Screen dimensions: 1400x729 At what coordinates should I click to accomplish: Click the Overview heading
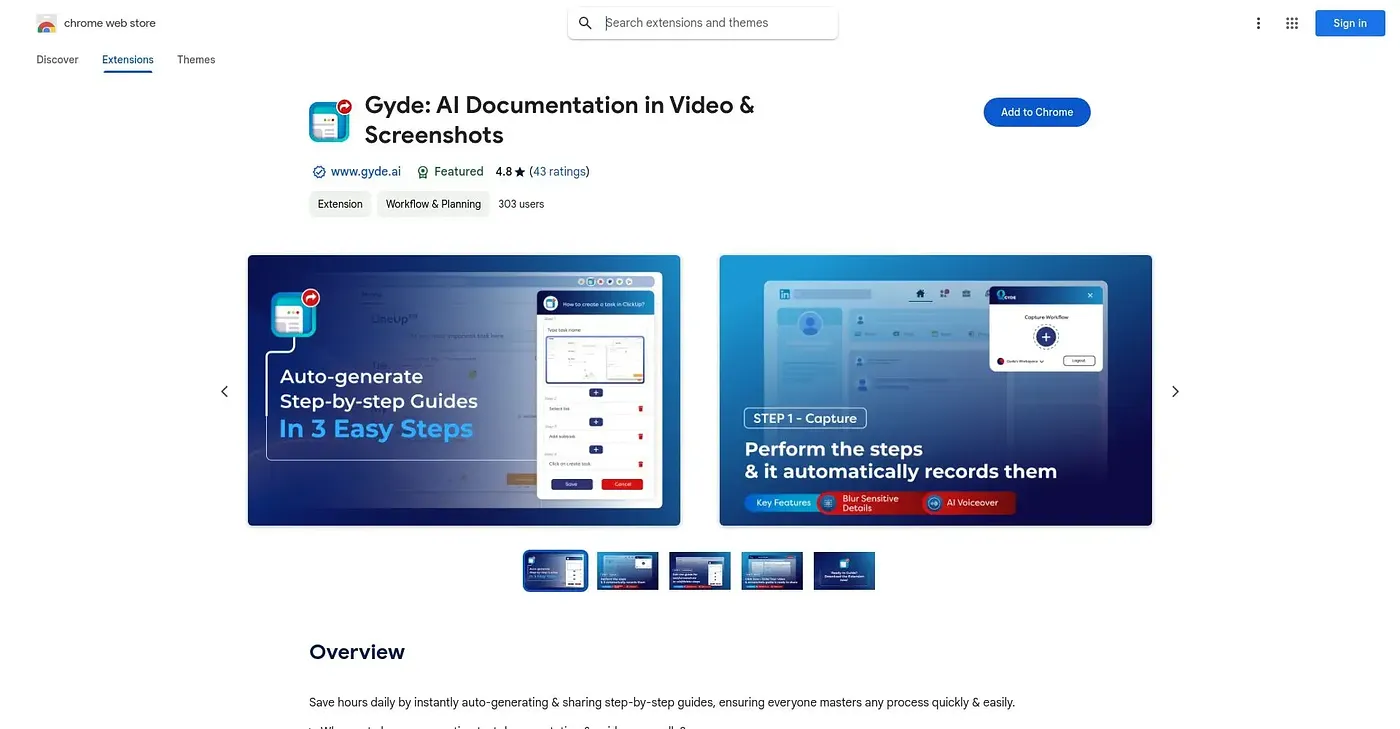[x=357, y=652]
